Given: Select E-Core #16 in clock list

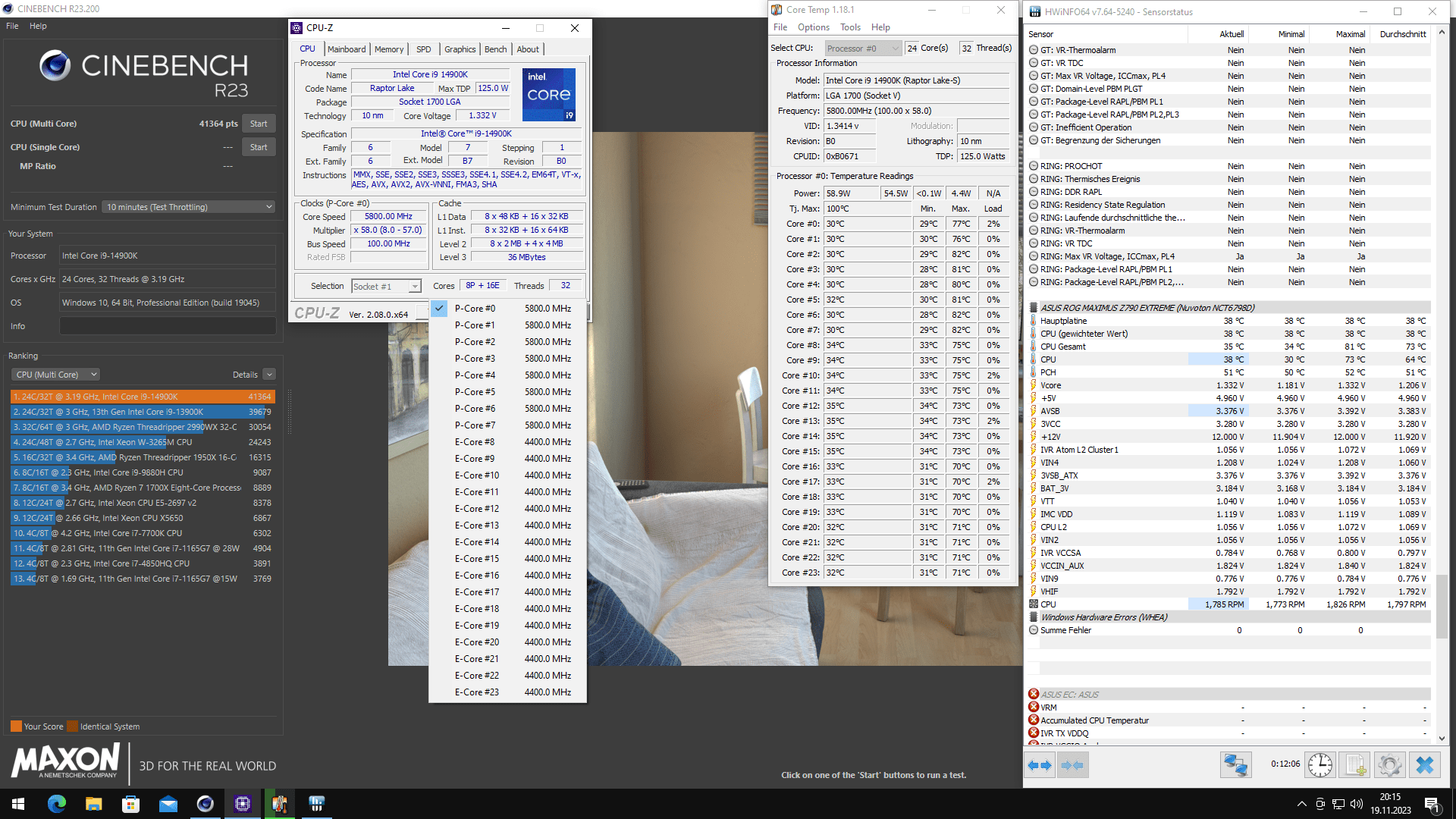Looking at the screenshot, I should pyautogui.click(x=507, y=576).
